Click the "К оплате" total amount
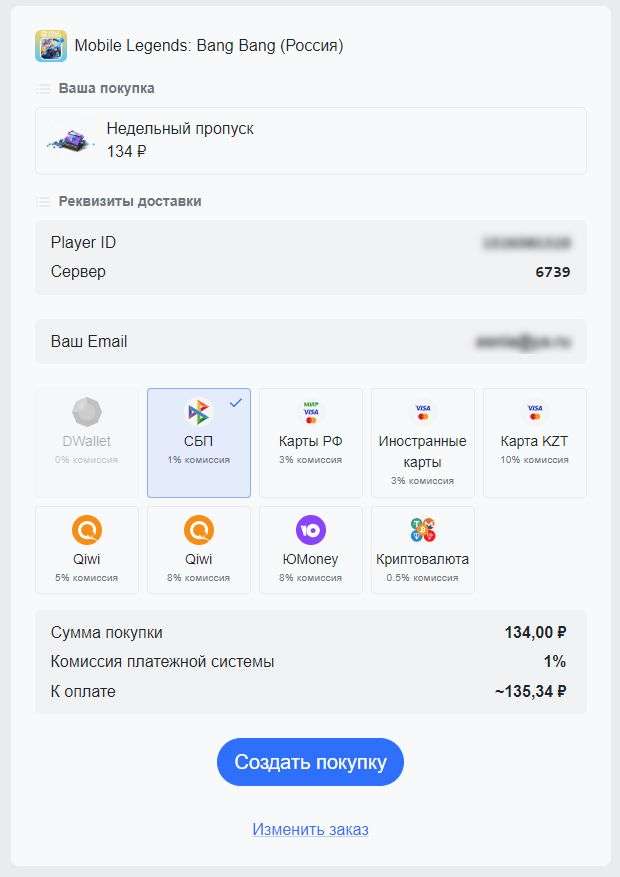The image size is (620, 877). (530, 691)
